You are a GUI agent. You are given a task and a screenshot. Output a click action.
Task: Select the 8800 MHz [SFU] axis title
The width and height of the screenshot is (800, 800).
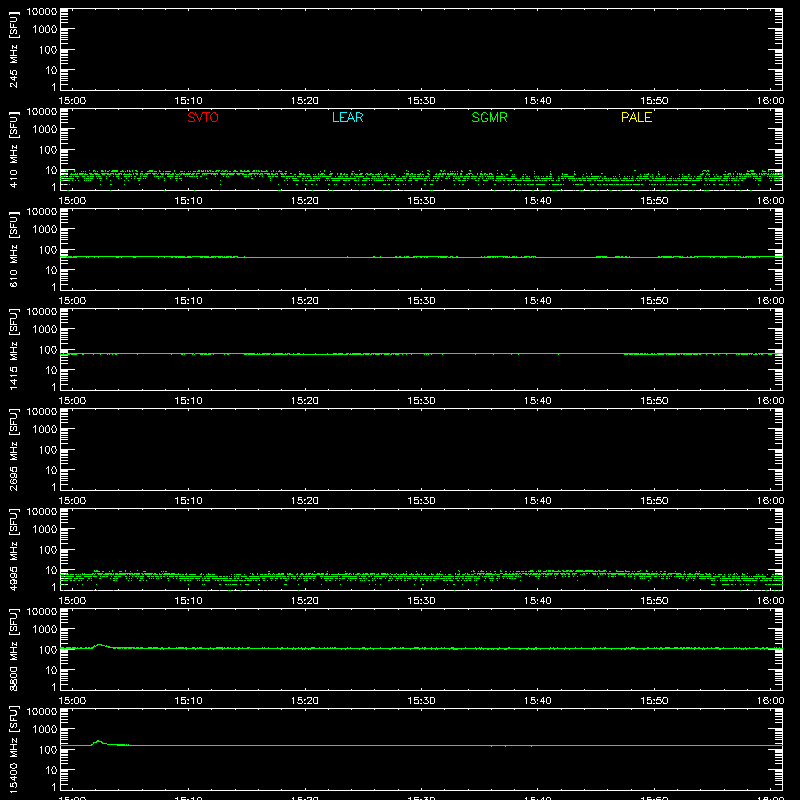[x=13, y=650]
